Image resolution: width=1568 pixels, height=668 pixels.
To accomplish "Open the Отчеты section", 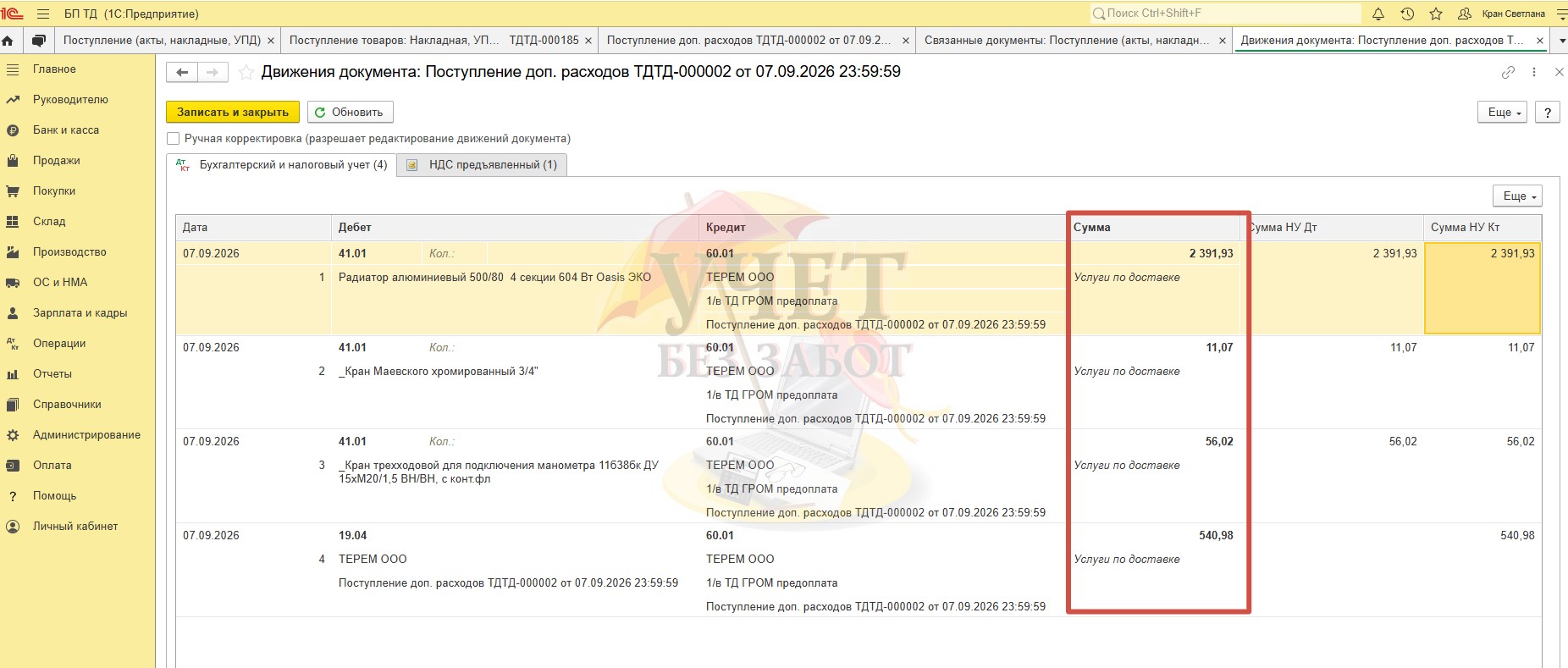I will (x=52, y=373).
